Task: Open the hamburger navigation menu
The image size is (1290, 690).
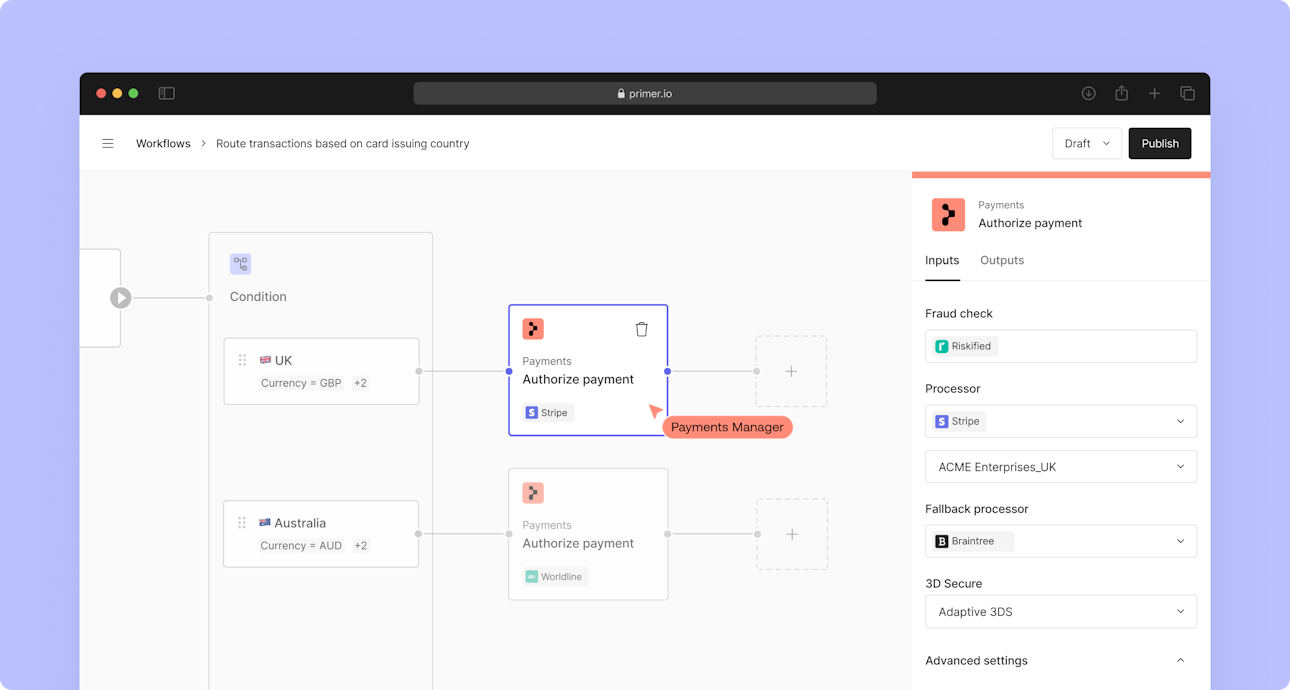Action: coord(108,144)
